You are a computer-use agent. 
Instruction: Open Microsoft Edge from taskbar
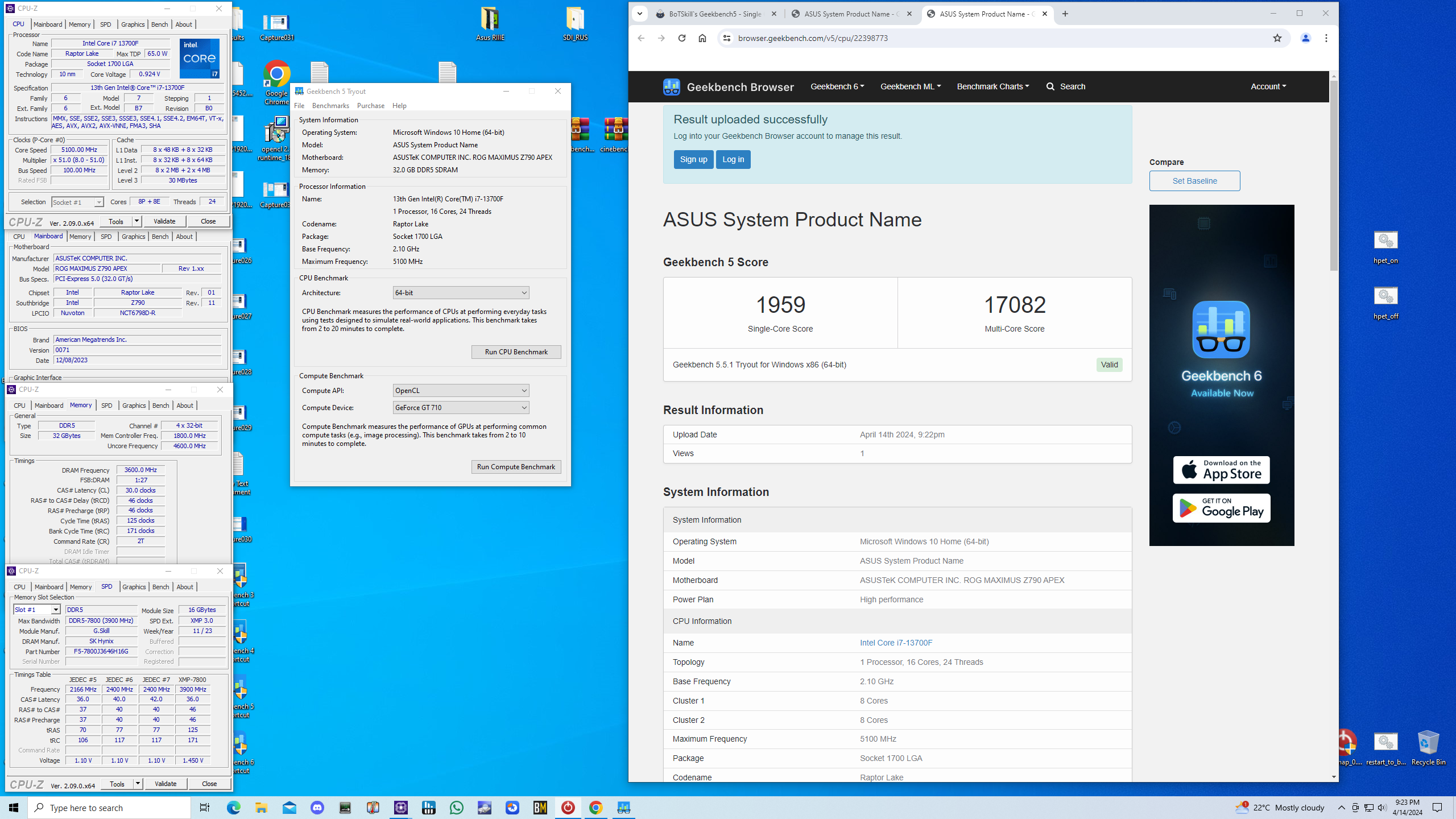[x=233, y=808]
